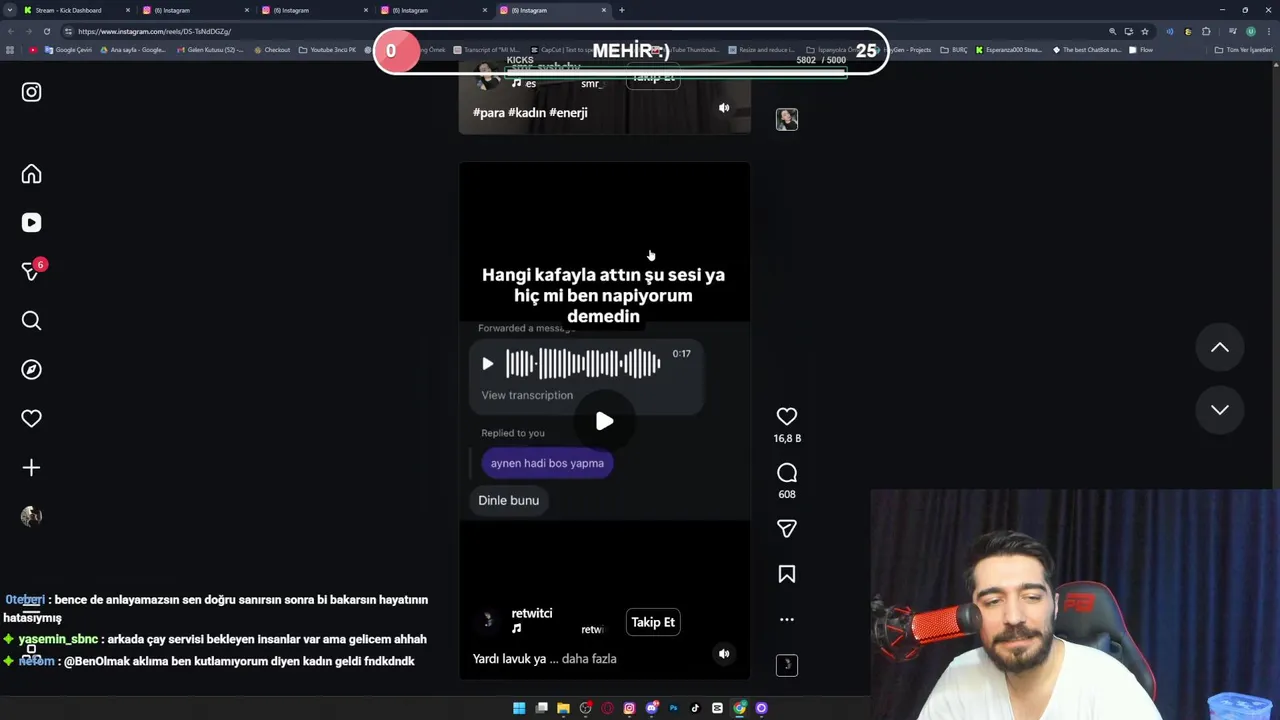Viewport: 1280px width, 720px height.
Task: Switch to the third browser tab, Instagram
Action: tap(314, 10)
